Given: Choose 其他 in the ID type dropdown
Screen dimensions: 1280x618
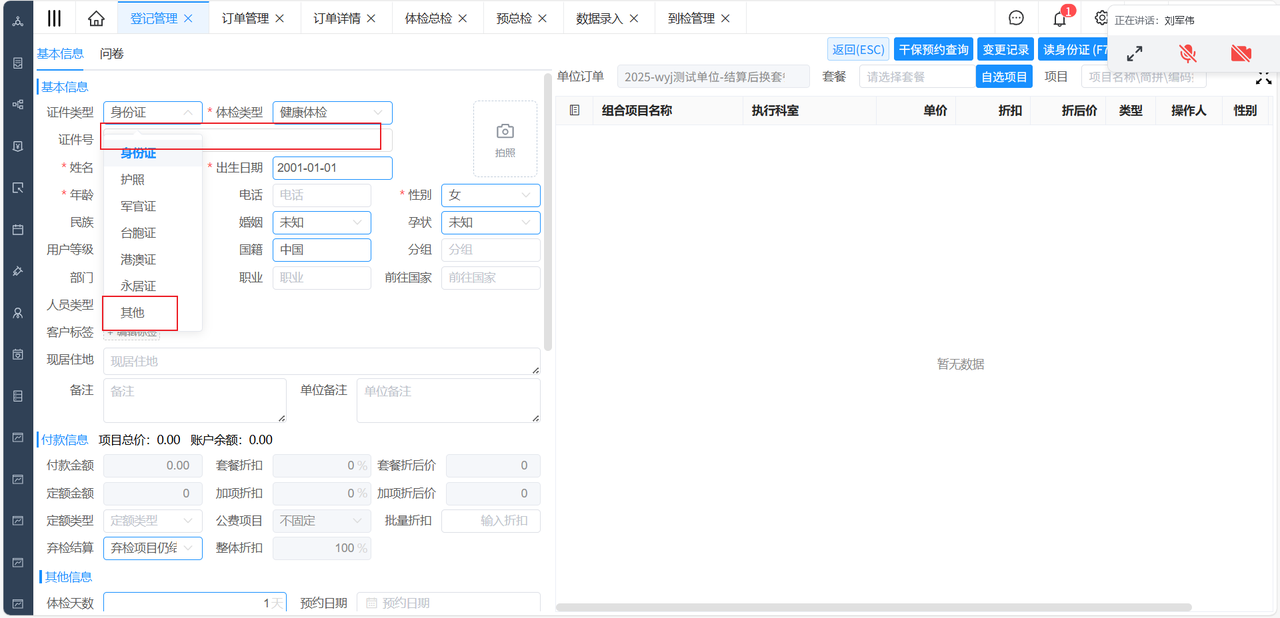Looking at the screenshot, I should (x=133, y=313).
